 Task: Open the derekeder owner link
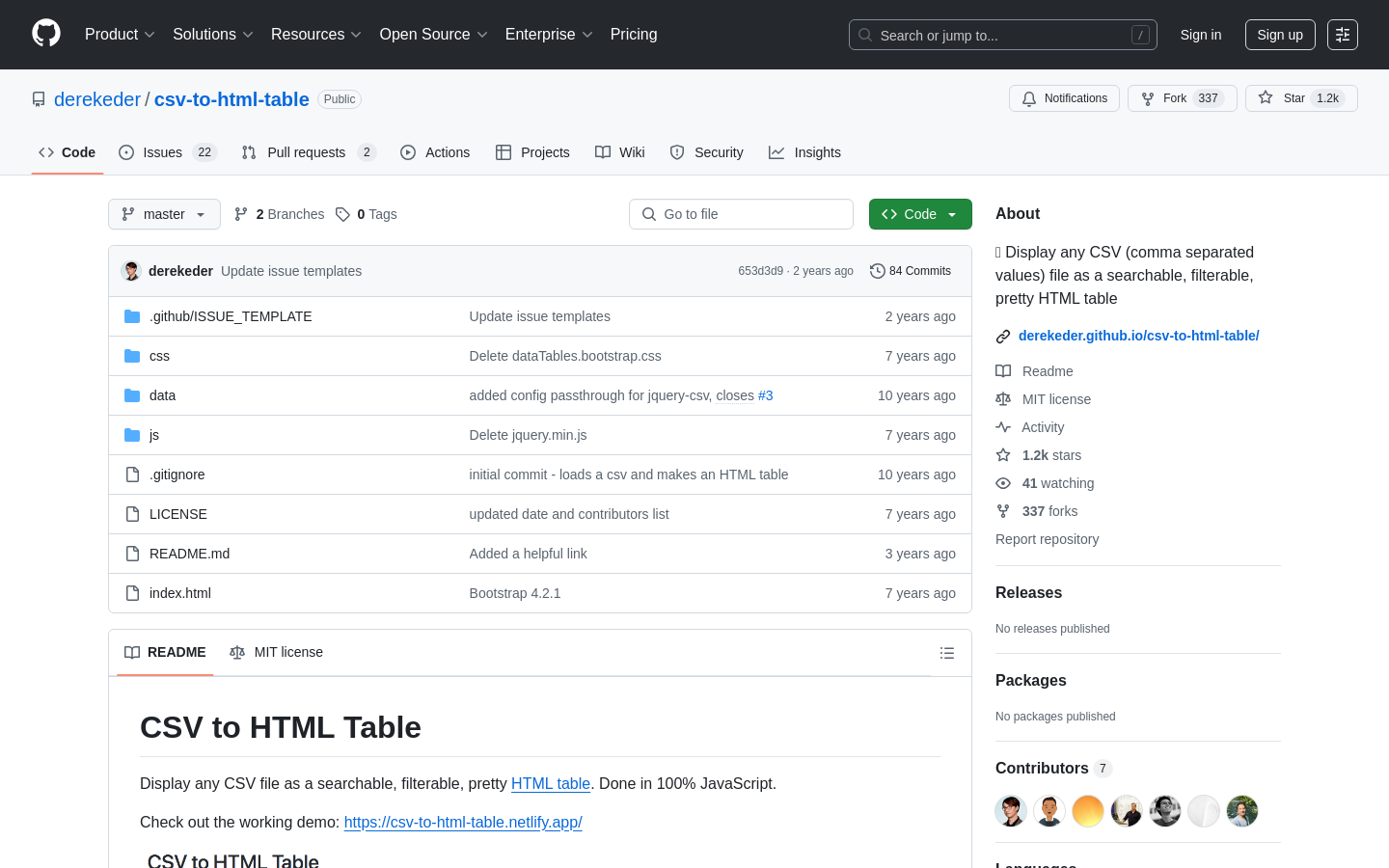tap(97, 99)
